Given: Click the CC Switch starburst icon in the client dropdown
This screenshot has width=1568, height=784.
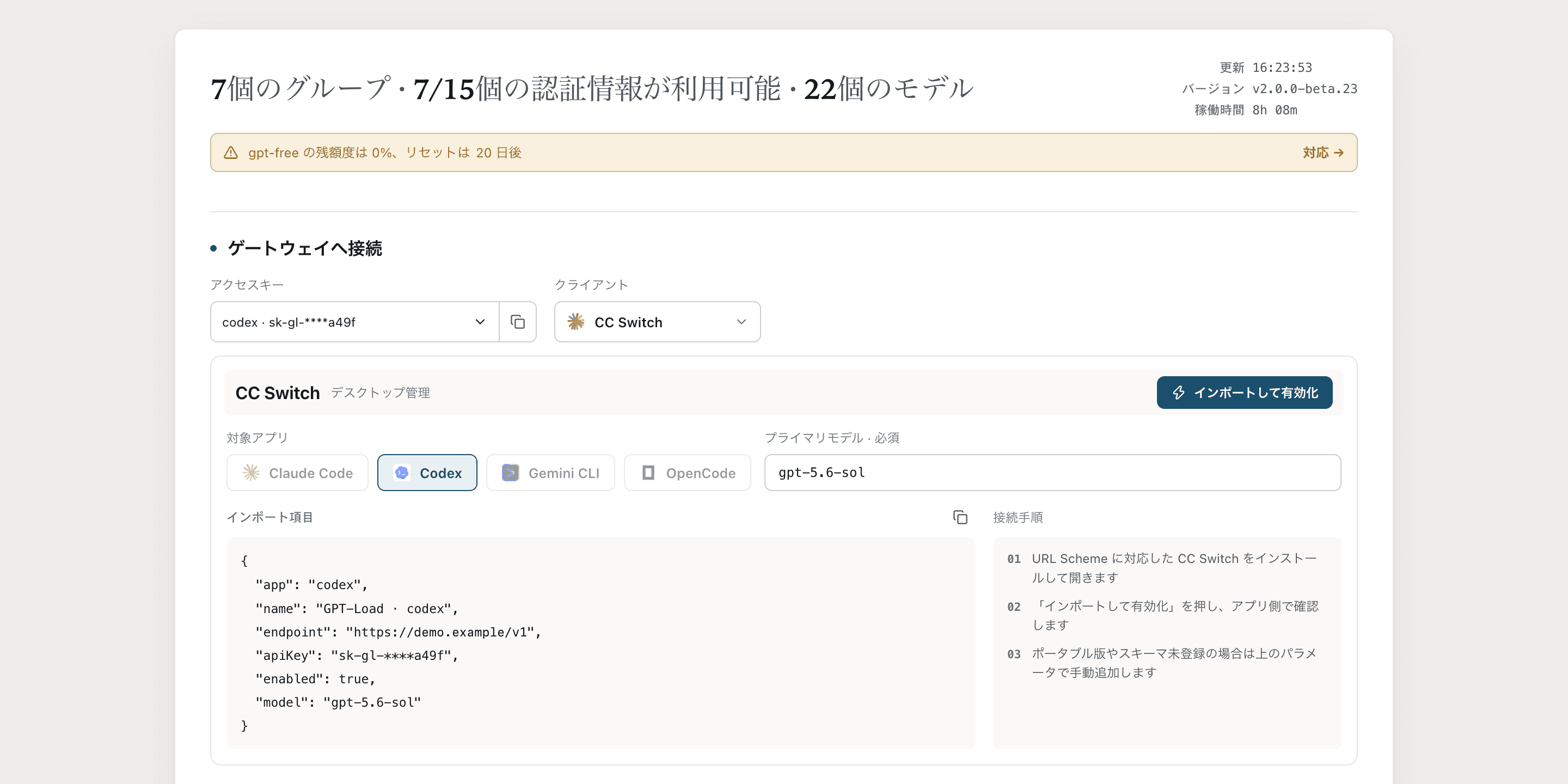Looking at the screenshot, I should click(575, 322).
